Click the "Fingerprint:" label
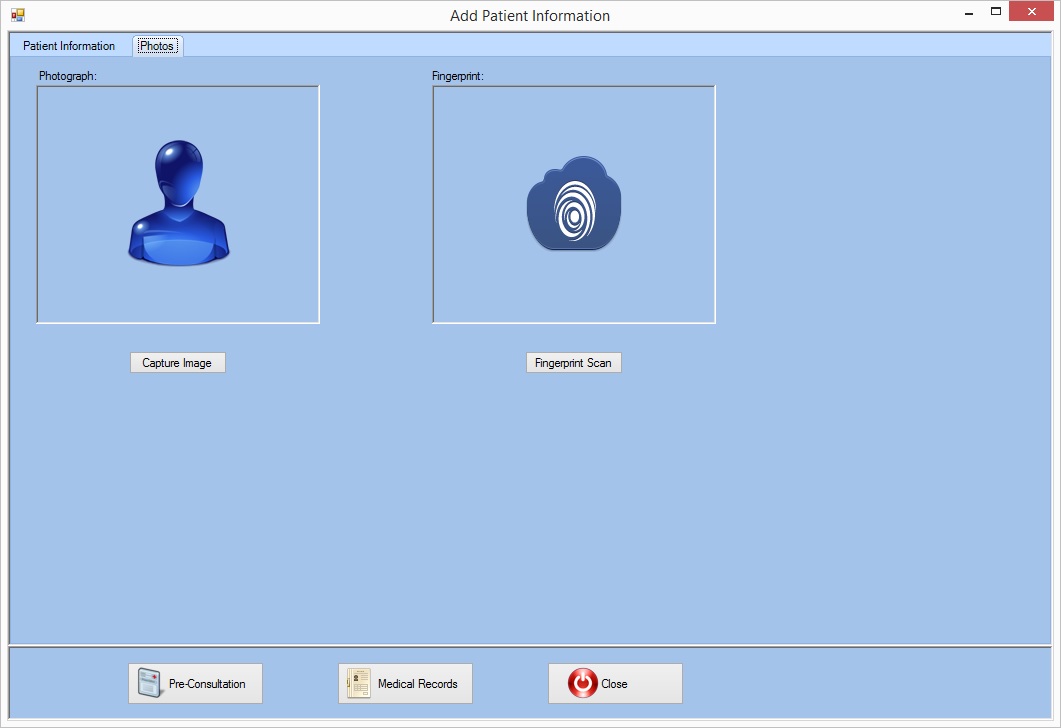 pyautogui.click(x=458, y=76)
